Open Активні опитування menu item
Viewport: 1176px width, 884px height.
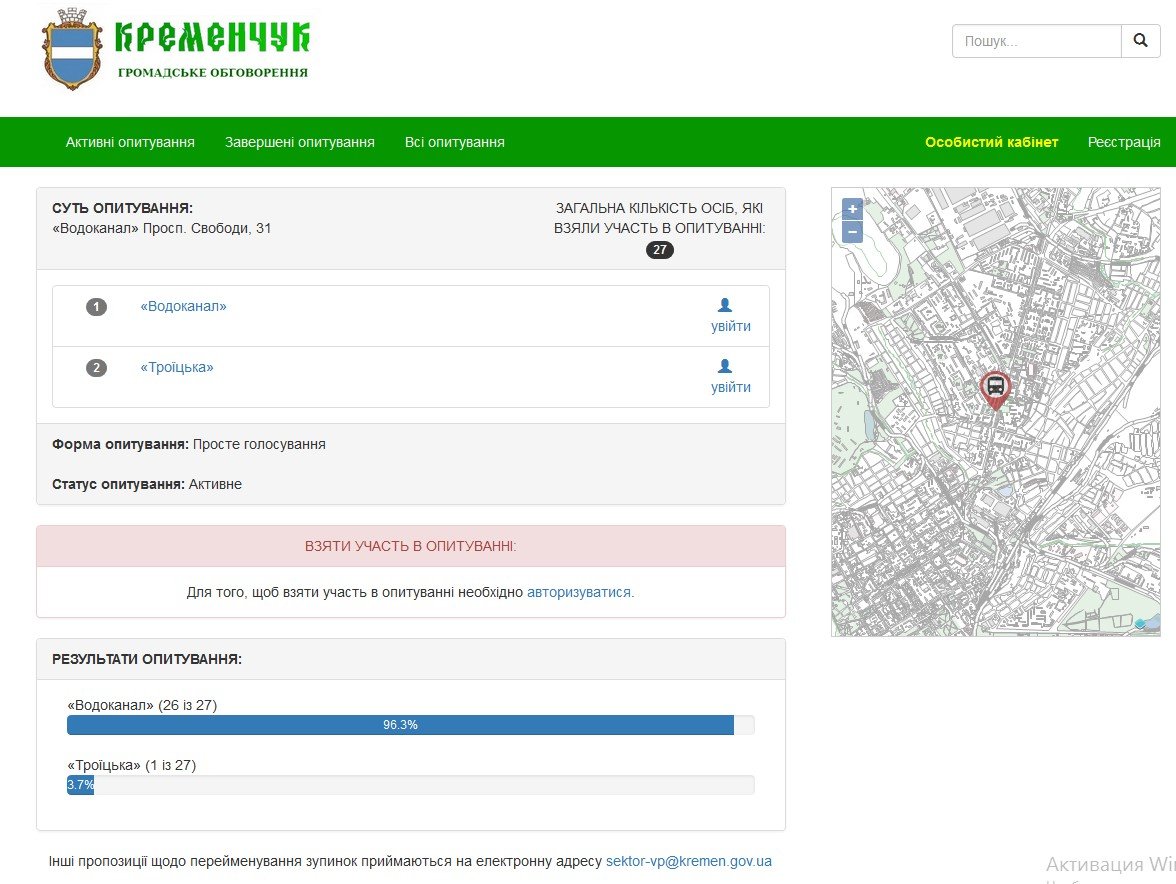pyautogui.click(x=130, y=142)
